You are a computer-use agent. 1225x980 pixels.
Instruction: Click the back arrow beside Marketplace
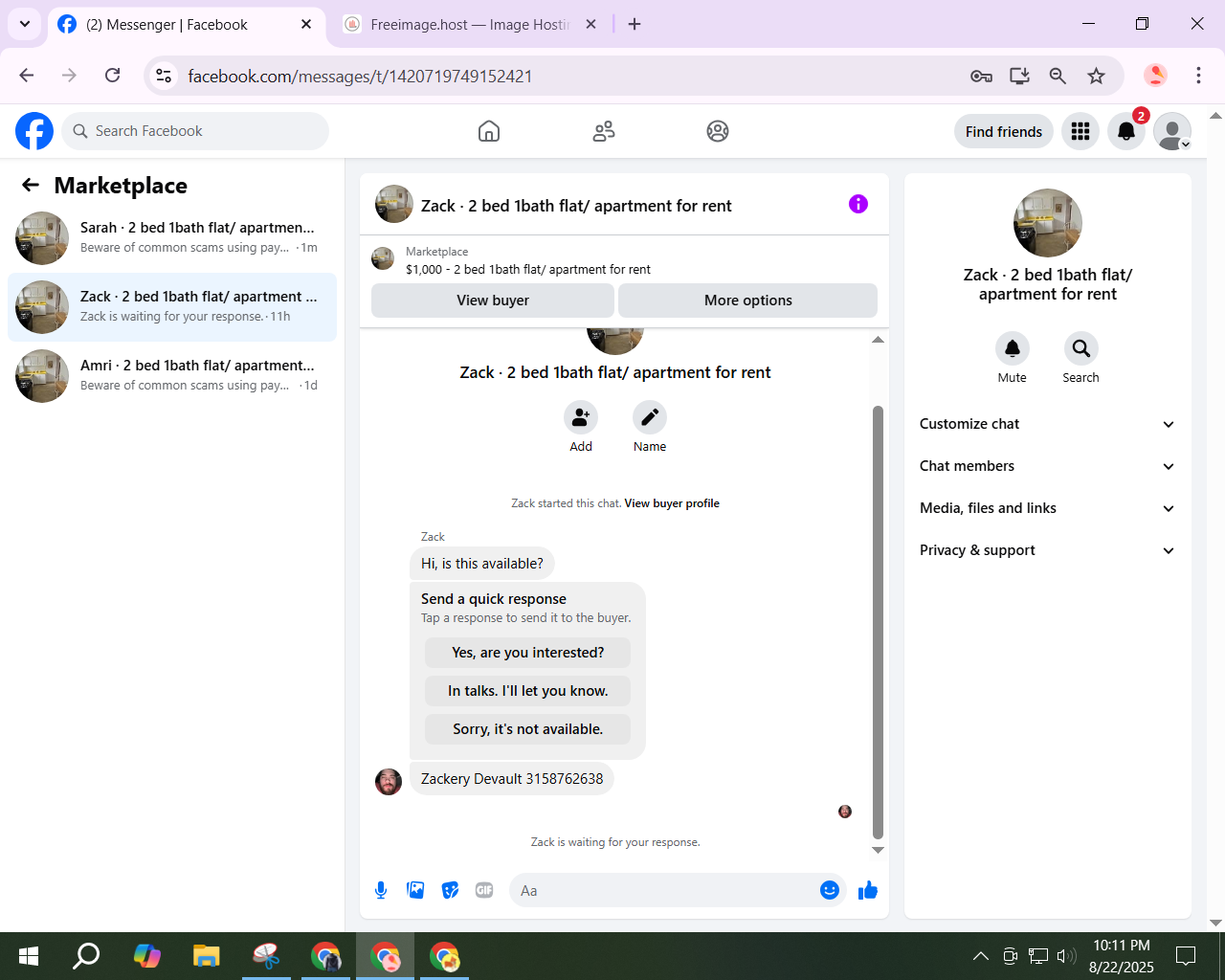pos(31,186)
